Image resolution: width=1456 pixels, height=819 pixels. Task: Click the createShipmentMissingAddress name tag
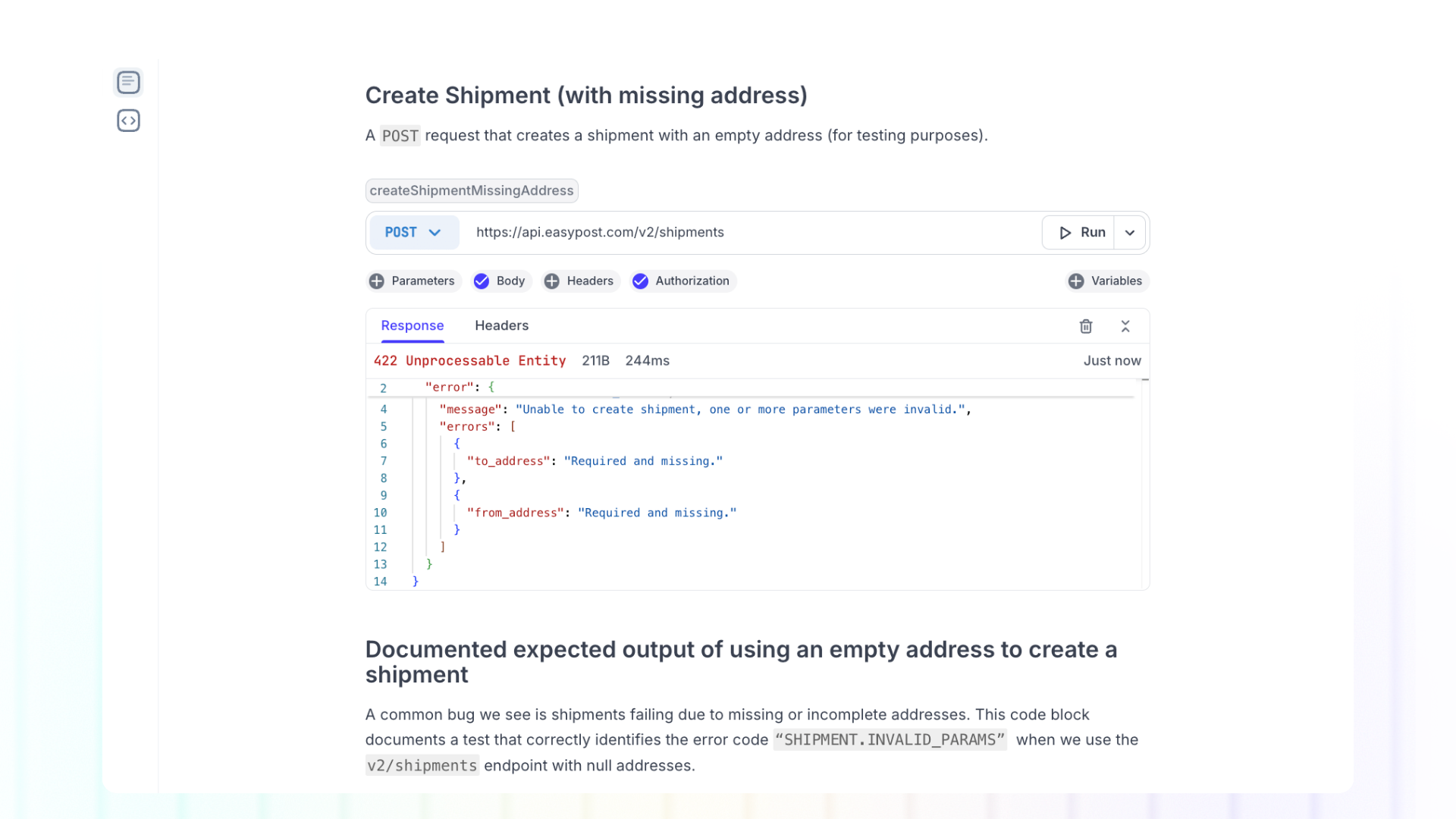(x=472, y=191)
